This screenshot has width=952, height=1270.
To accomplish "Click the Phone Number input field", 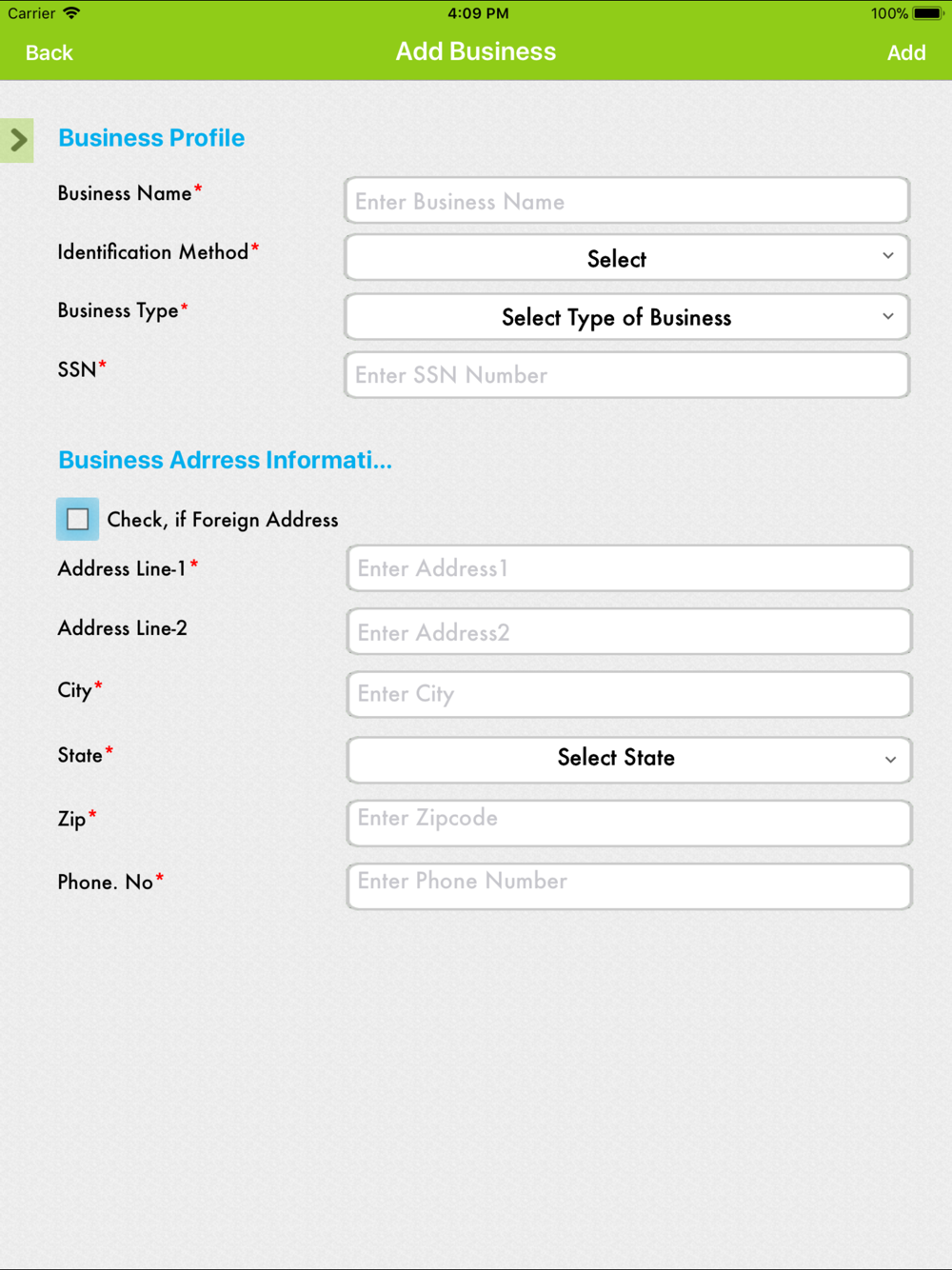I will click(628, 885).
